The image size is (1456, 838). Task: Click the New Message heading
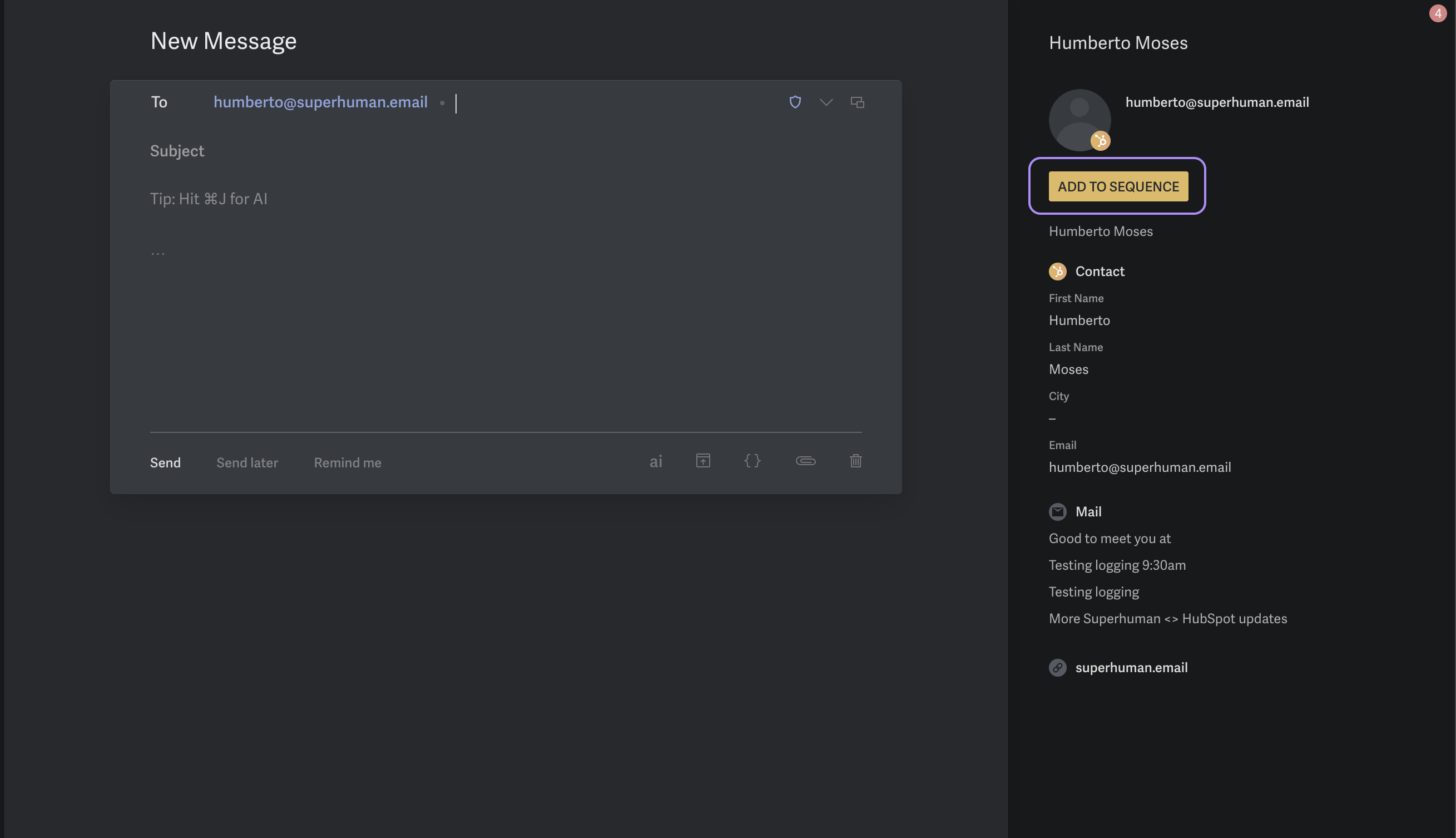click(223, 40)
